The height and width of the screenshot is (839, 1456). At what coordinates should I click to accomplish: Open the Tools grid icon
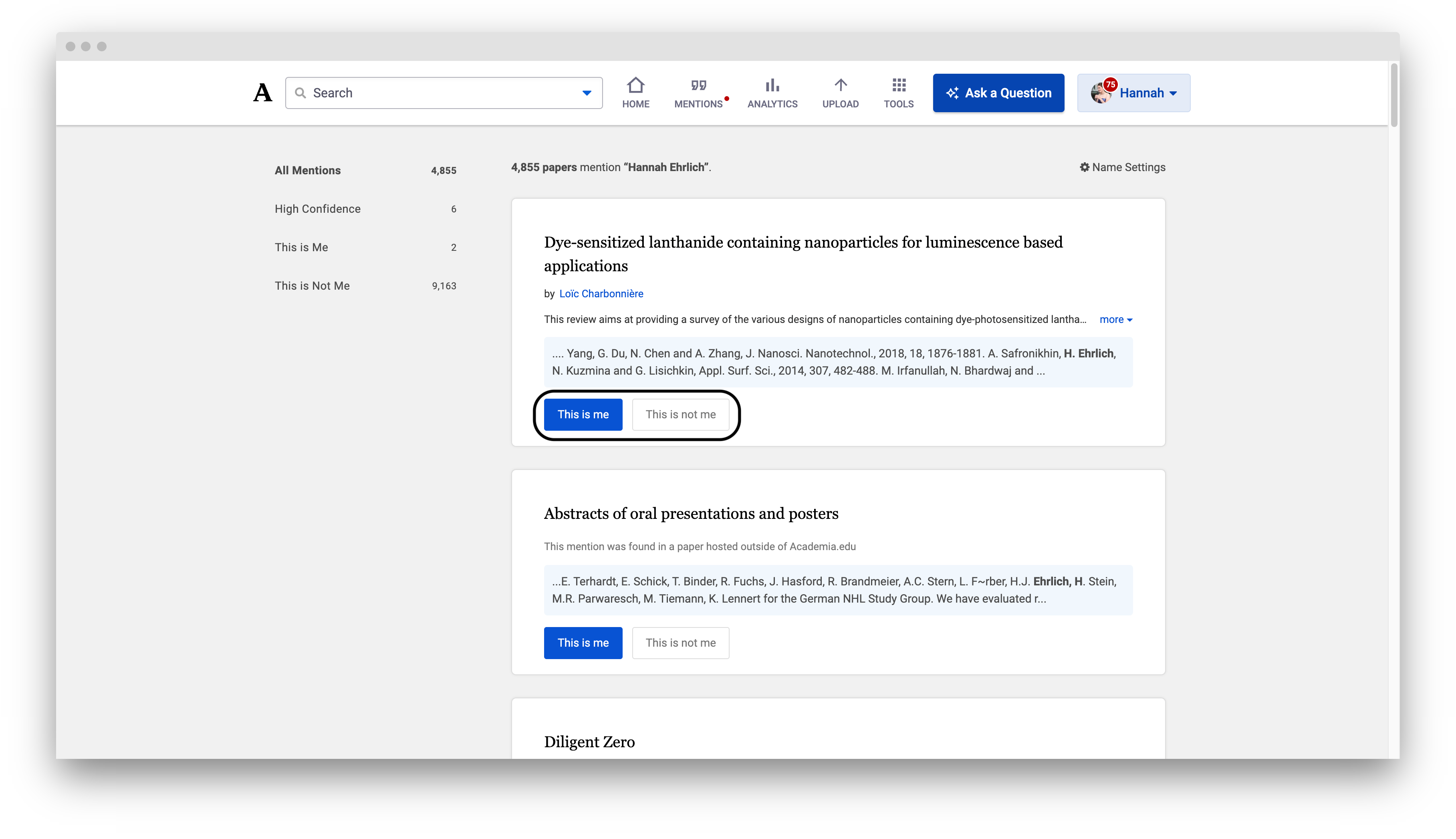pos(898,85)
